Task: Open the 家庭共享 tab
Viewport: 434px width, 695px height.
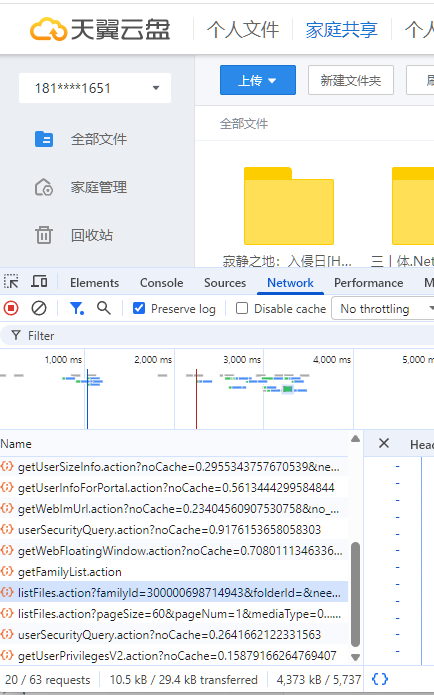Action: [341, 30]
